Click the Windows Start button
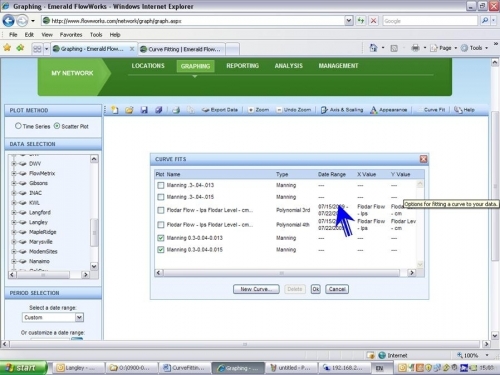The image size is (500, 375). [23, 368]
